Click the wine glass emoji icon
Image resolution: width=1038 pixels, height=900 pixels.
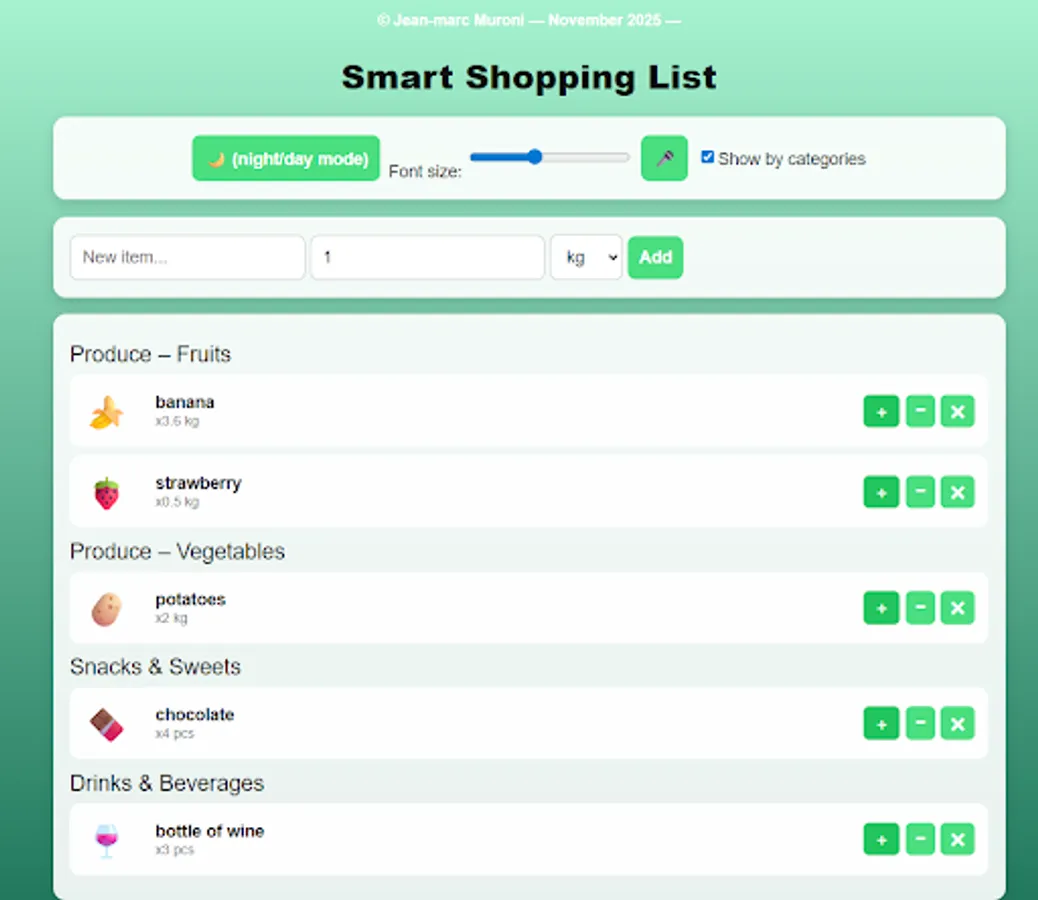click(x=105, y=839)
